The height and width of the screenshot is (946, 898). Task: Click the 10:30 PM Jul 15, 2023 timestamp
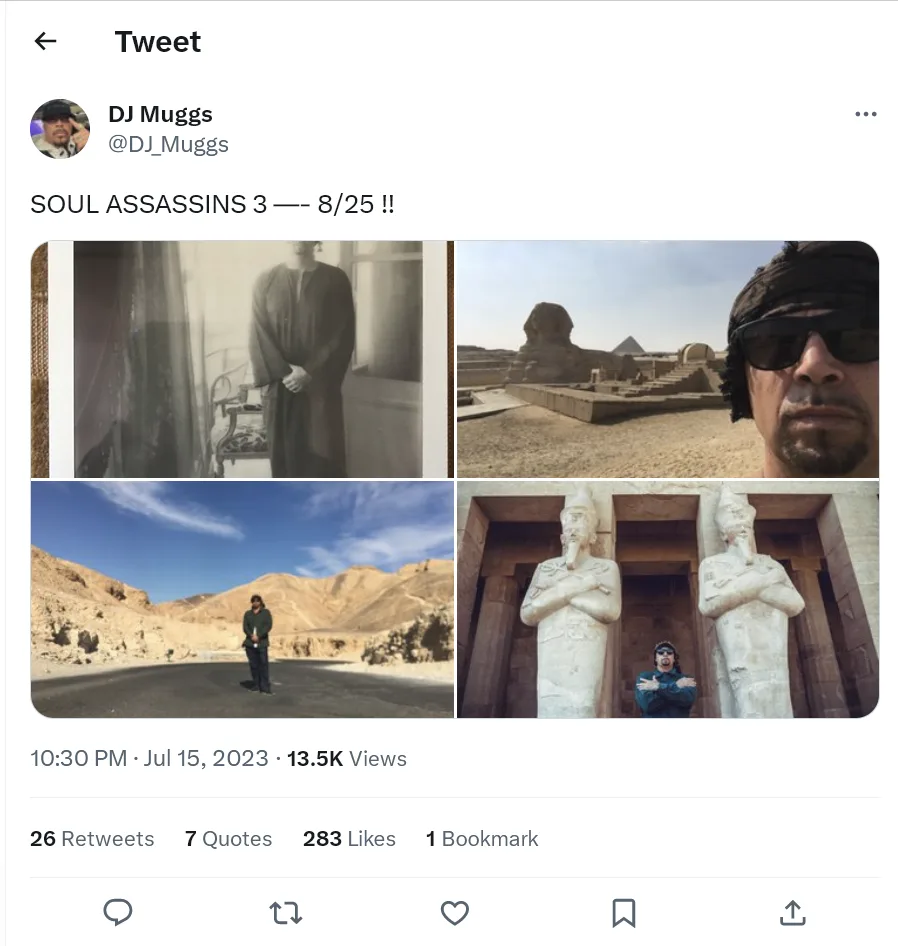tap(149, 758)
